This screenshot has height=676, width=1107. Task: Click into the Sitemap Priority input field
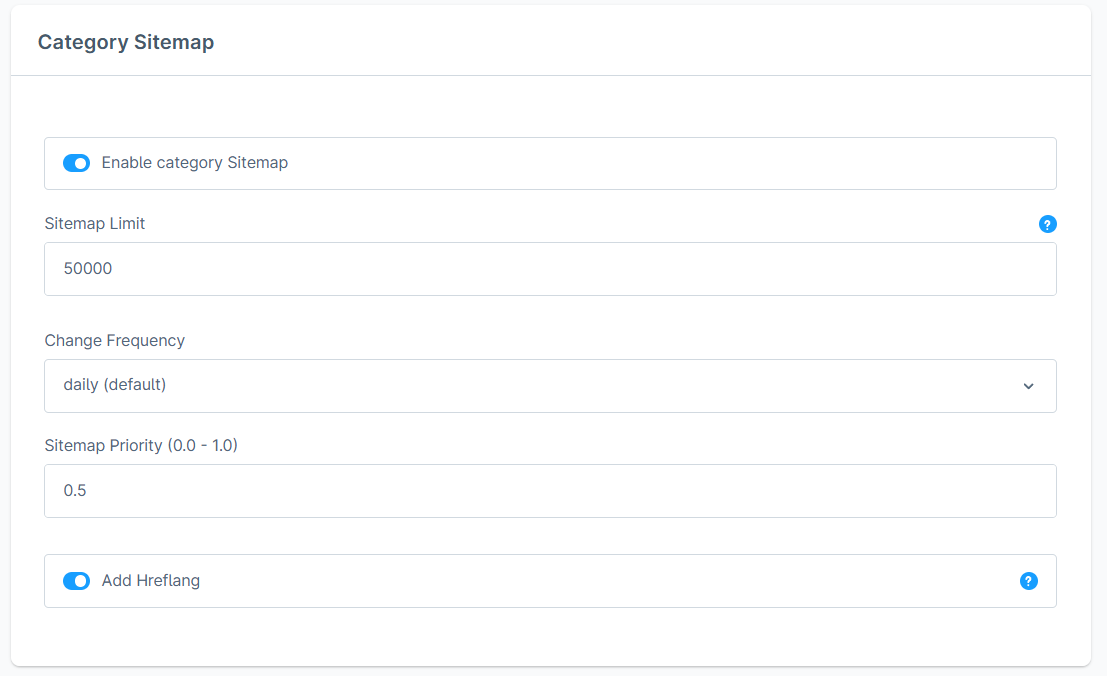(550, 491)
